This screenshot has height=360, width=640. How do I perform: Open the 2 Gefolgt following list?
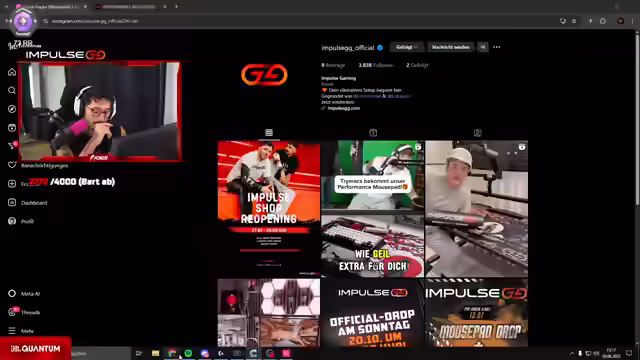[417, 65]
